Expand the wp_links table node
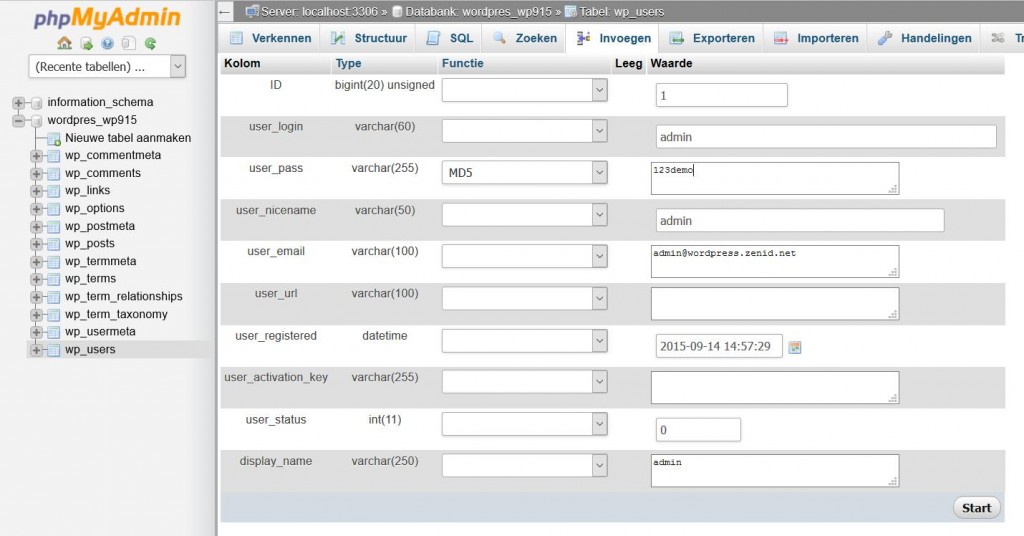The image size is (1024, 536). click(x=37, y=191)
